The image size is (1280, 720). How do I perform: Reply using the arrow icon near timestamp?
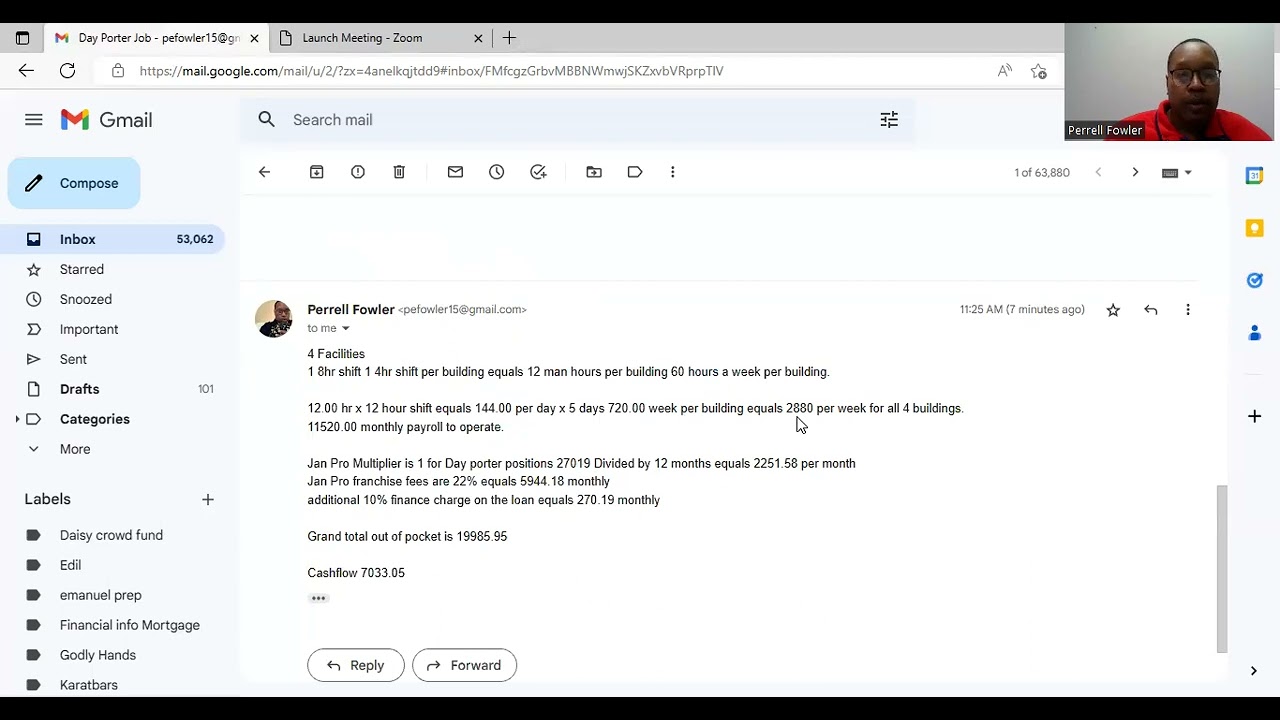[1151, 310]
